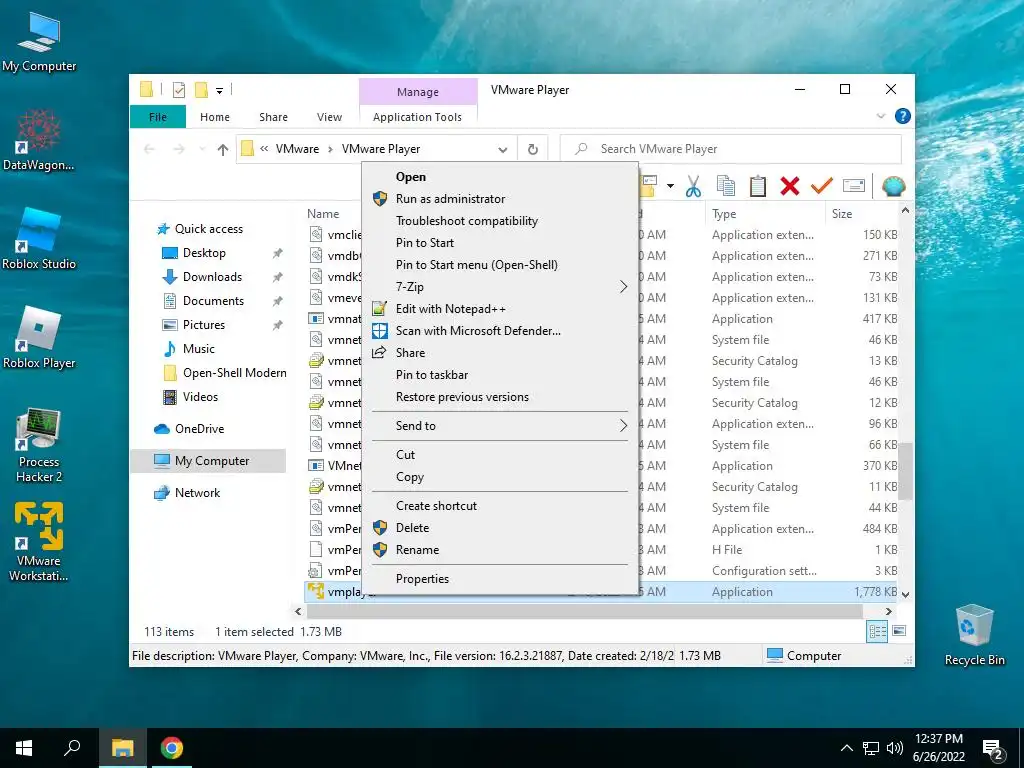
Task: Select Create shortcut
Action: click(x=500, y=505)
